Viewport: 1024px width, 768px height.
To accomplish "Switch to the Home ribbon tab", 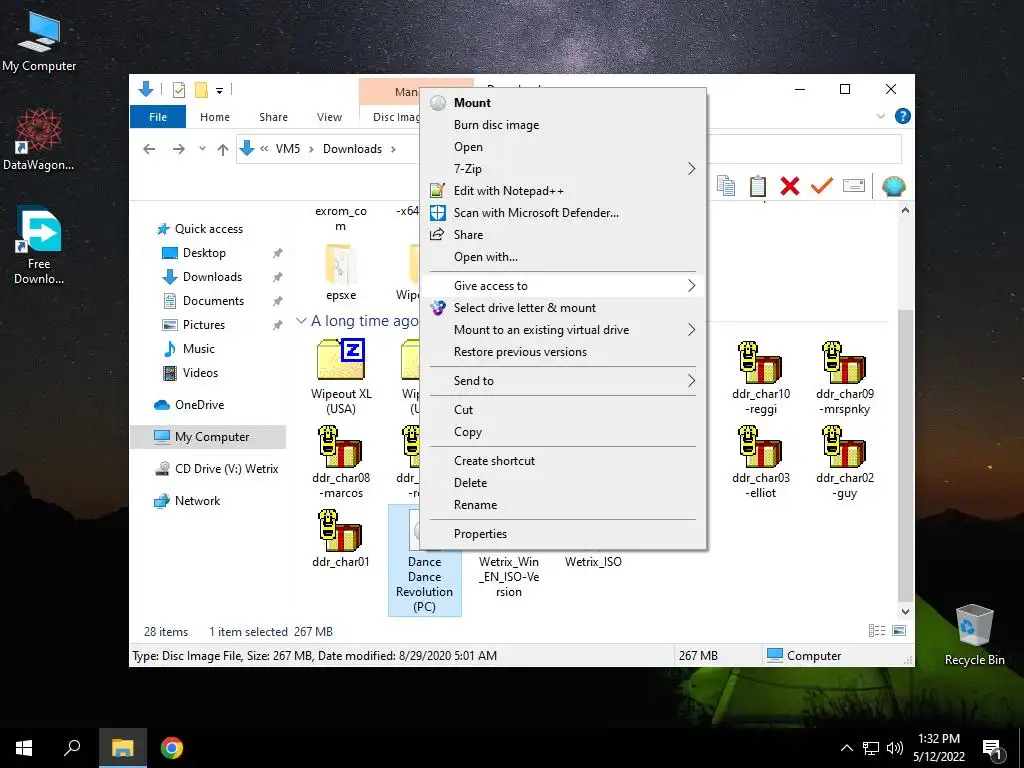I will pyautogui.click(x=215, y=117).
